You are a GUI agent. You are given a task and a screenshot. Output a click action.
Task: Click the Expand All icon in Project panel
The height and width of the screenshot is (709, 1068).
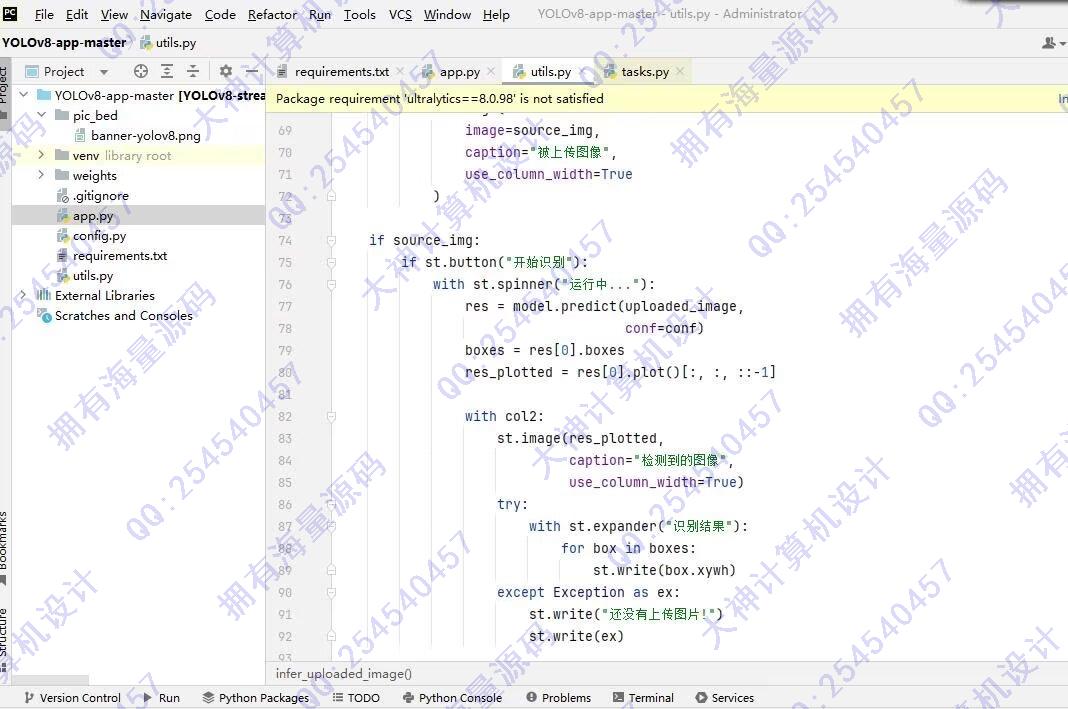pos(167,71)
